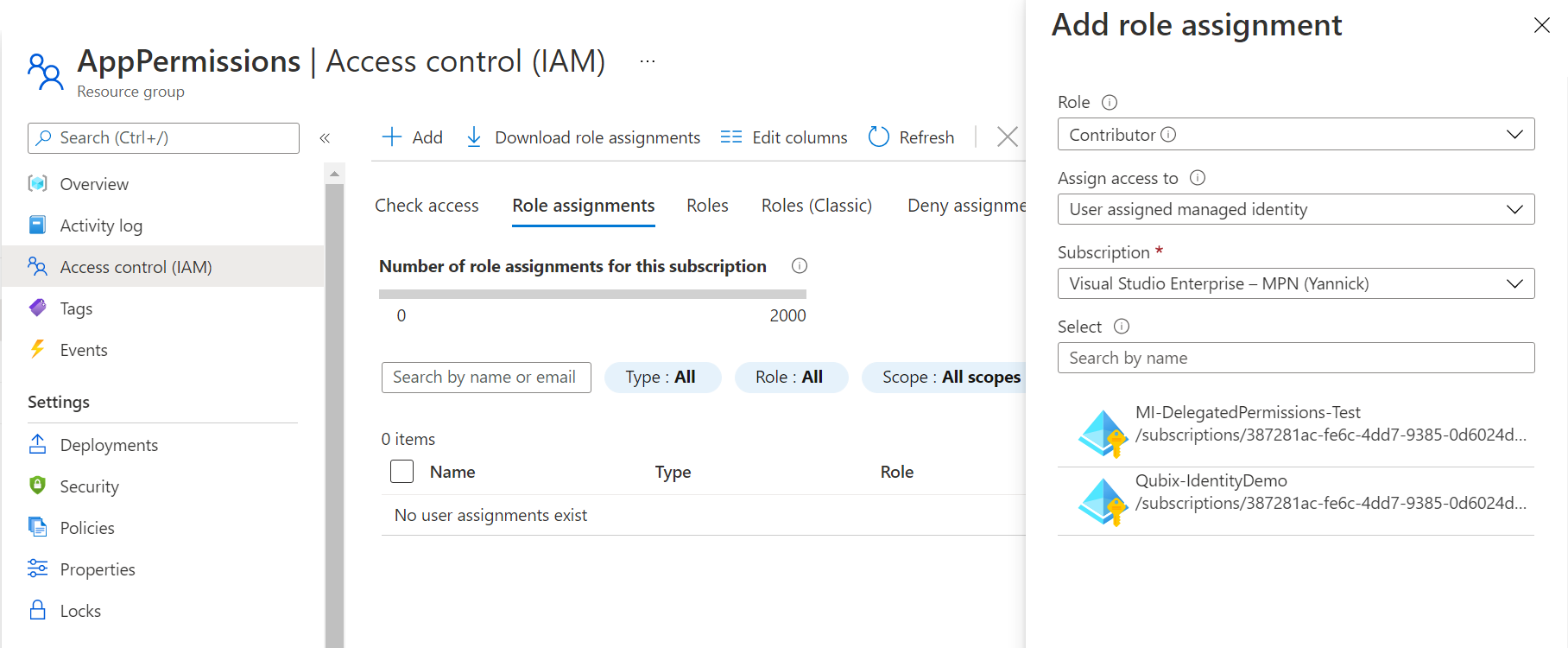Click the Edit columns button
The width and height of the screenshot is (1568, 648).
coord(784,137)
